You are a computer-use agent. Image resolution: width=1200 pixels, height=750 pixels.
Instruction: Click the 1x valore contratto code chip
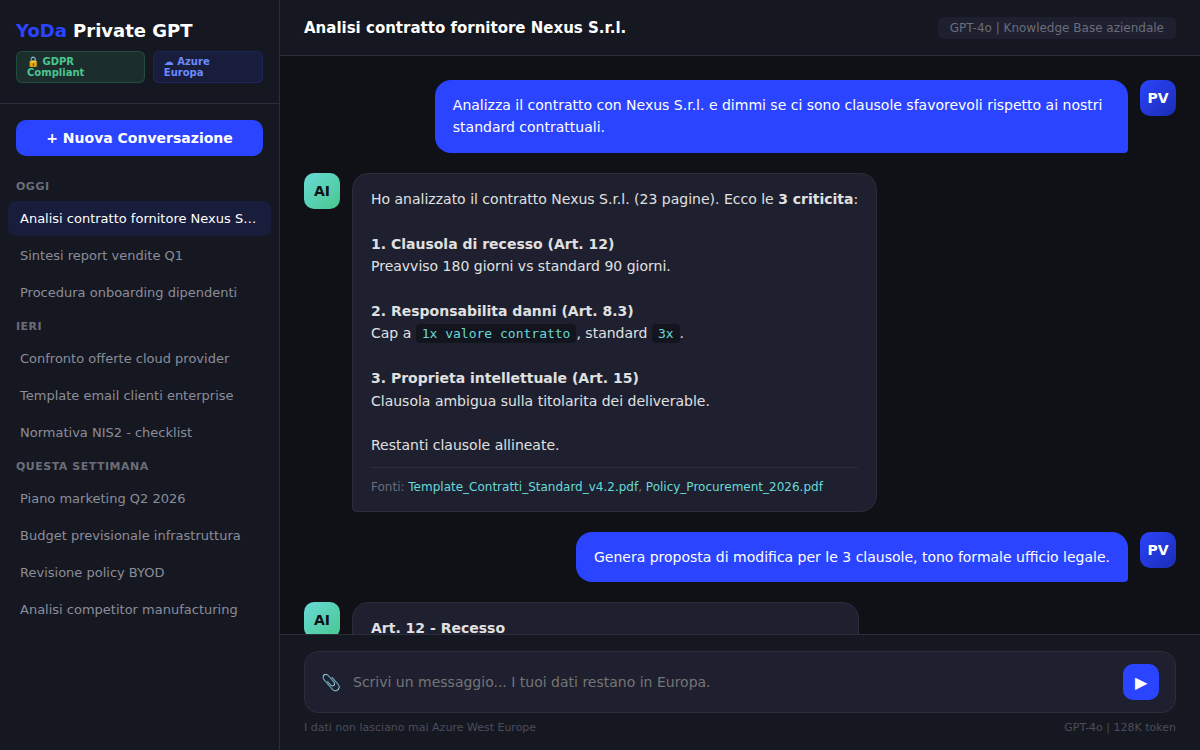(495, 334)
